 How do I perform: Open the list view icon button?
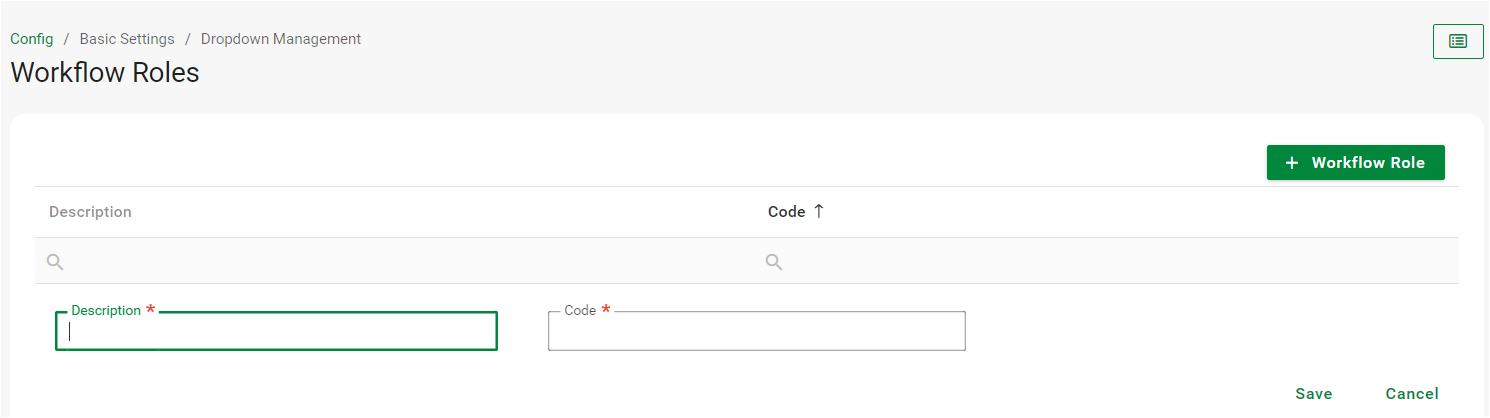[x=1458, y=42]
